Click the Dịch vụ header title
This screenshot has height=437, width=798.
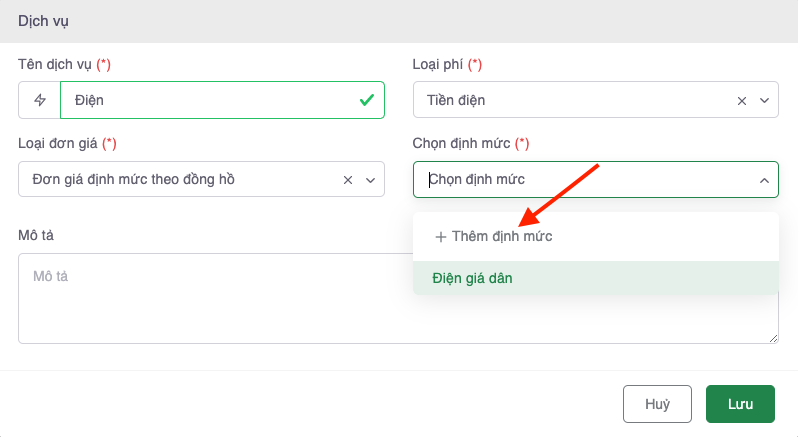point(44,20)
